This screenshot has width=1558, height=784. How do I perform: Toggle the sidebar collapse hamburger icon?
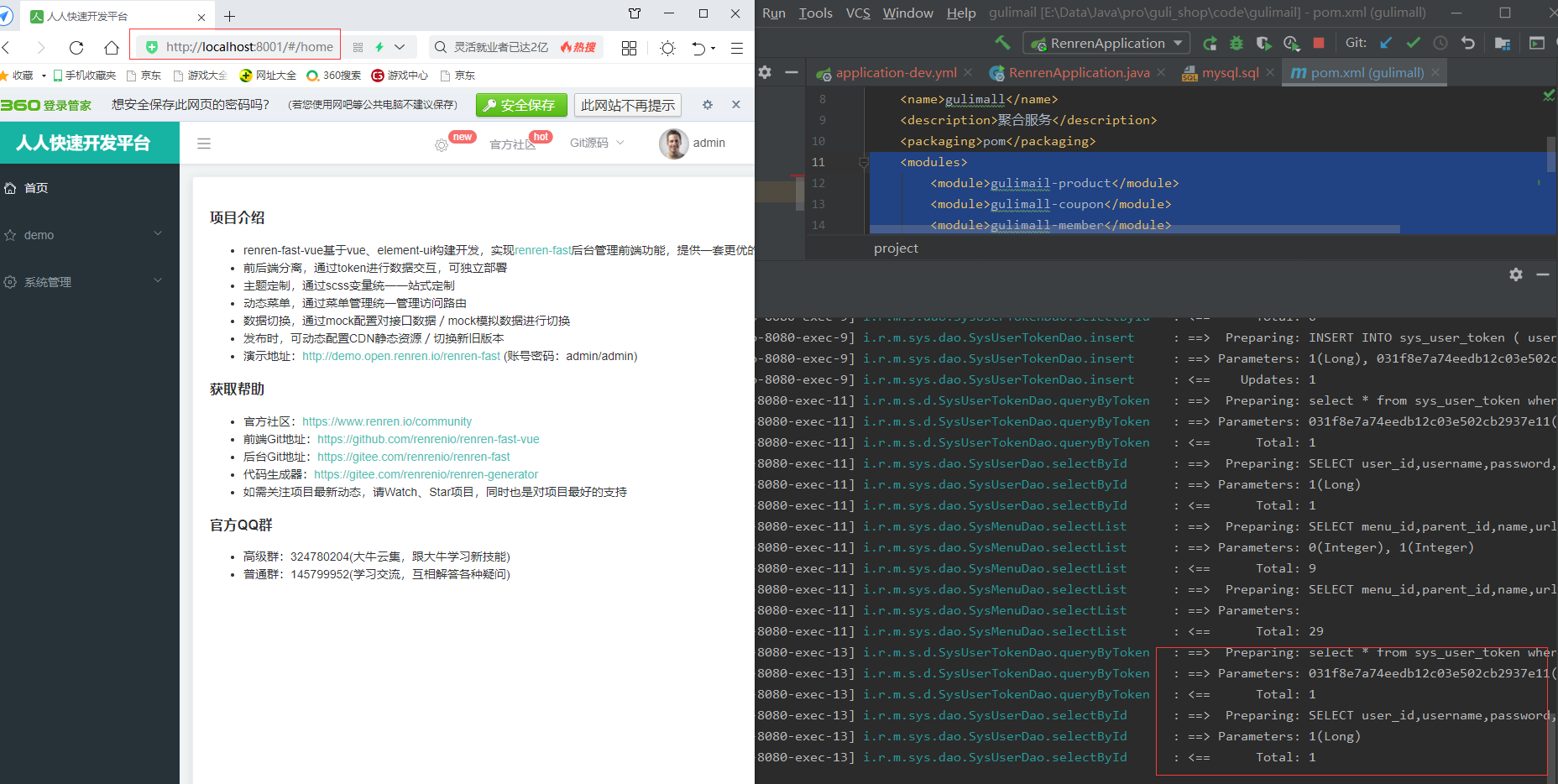[204, 144]
